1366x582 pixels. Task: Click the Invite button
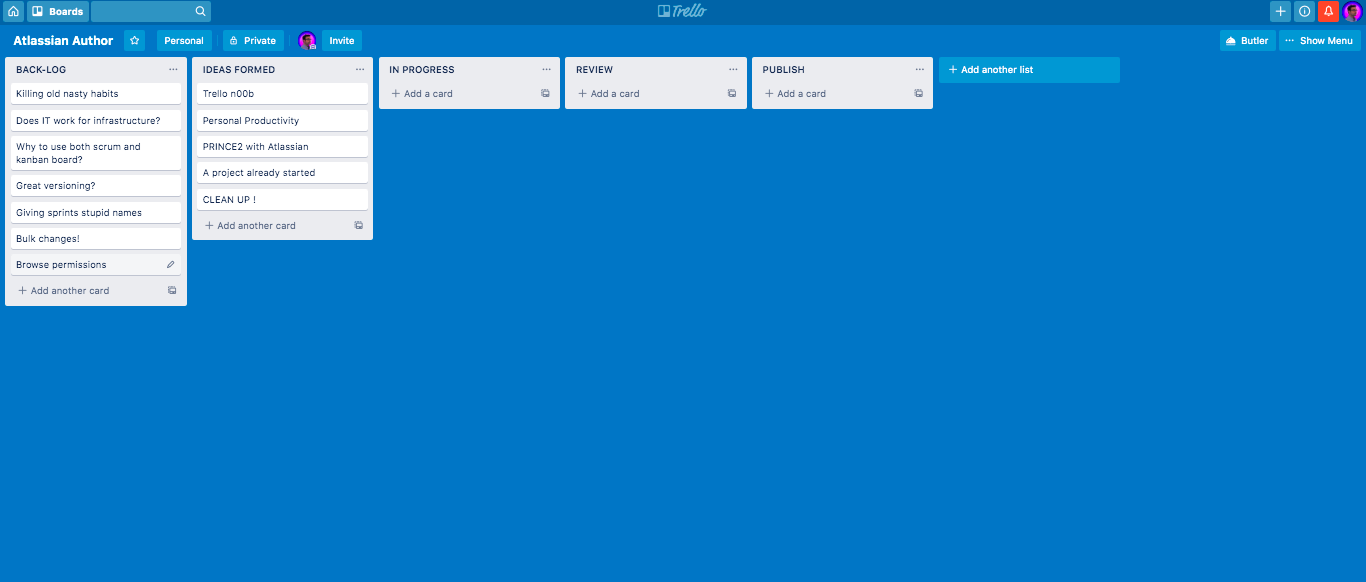[342, 41]
